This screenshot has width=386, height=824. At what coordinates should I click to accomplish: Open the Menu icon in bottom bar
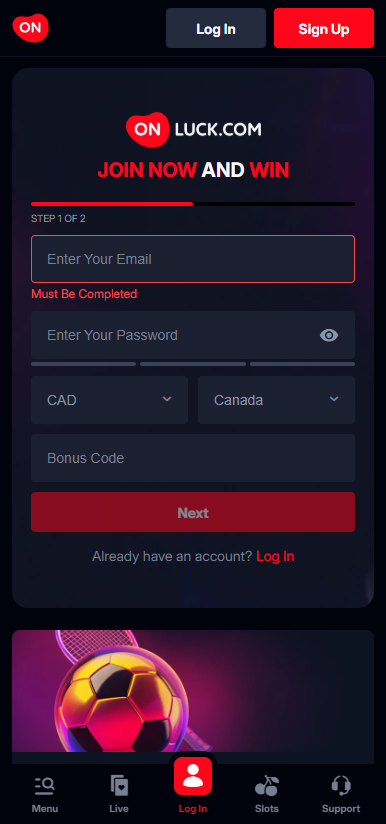45,786
